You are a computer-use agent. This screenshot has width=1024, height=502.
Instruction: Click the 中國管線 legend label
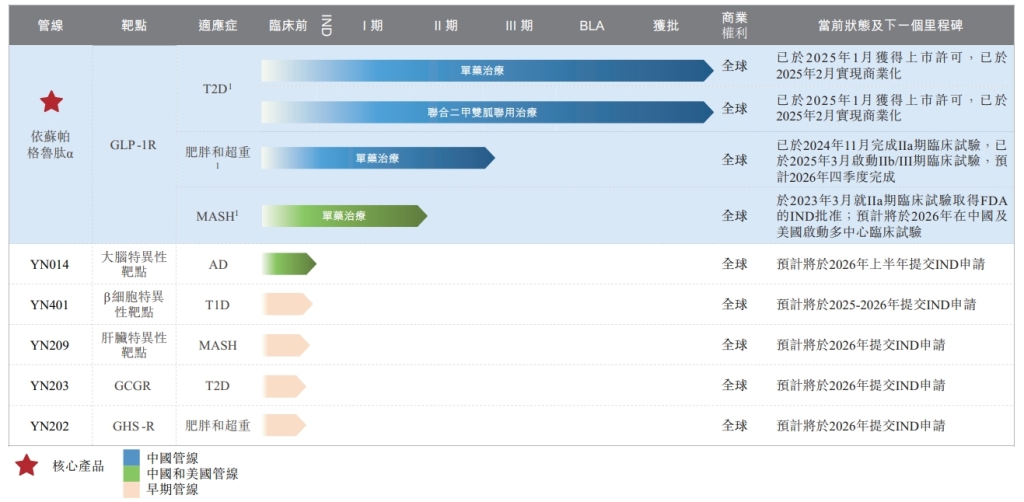(x=172, y=458)
